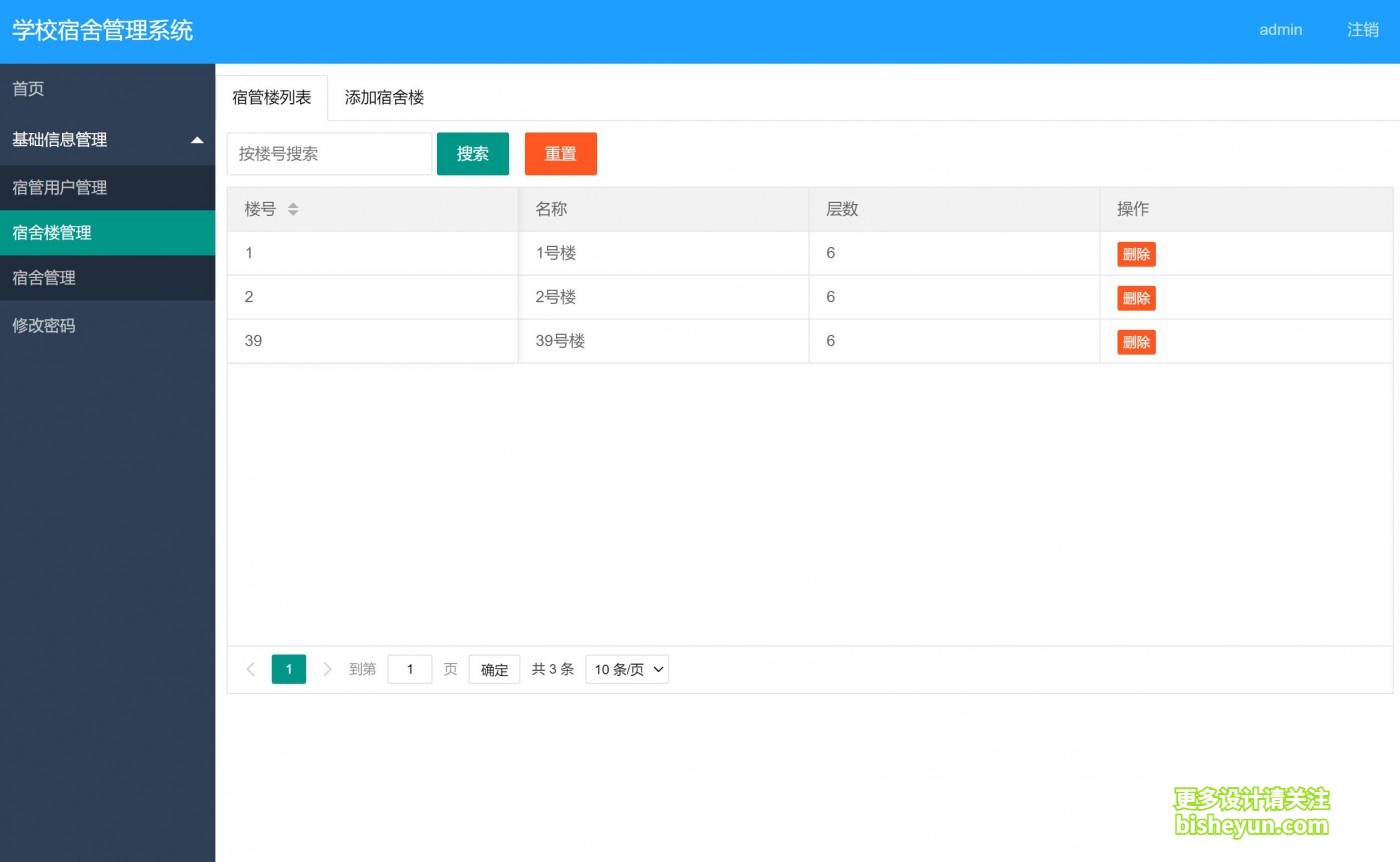Click the page number jump input

(410, 670)
